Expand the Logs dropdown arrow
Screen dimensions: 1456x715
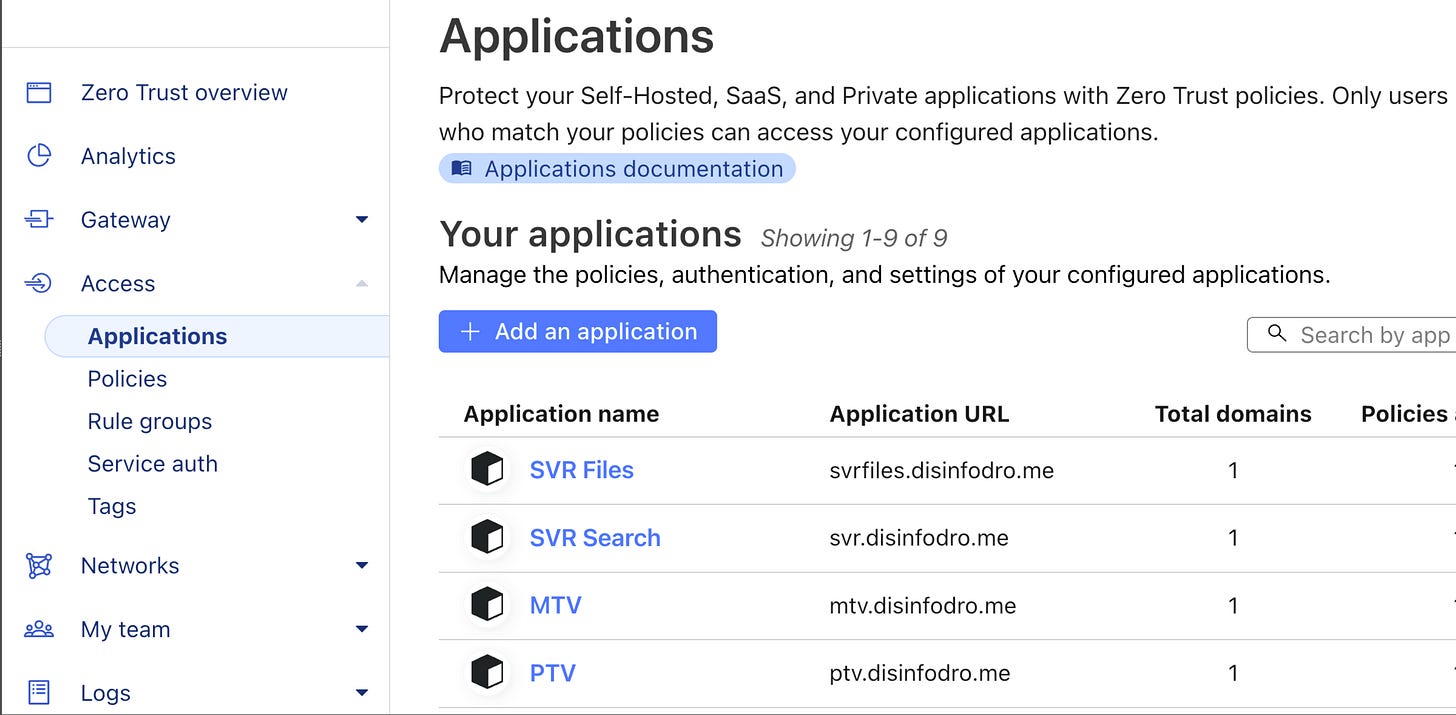point(362,693)
